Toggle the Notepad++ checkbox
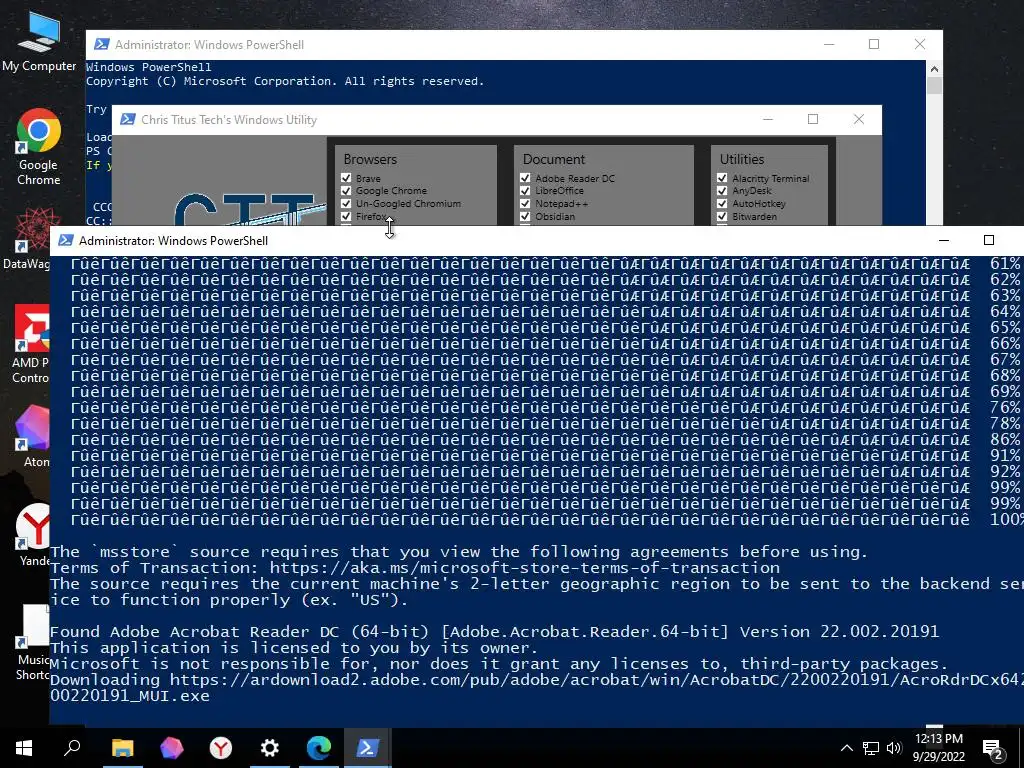The width and height of the screenshot is (1024, 768). coord(525,204)
